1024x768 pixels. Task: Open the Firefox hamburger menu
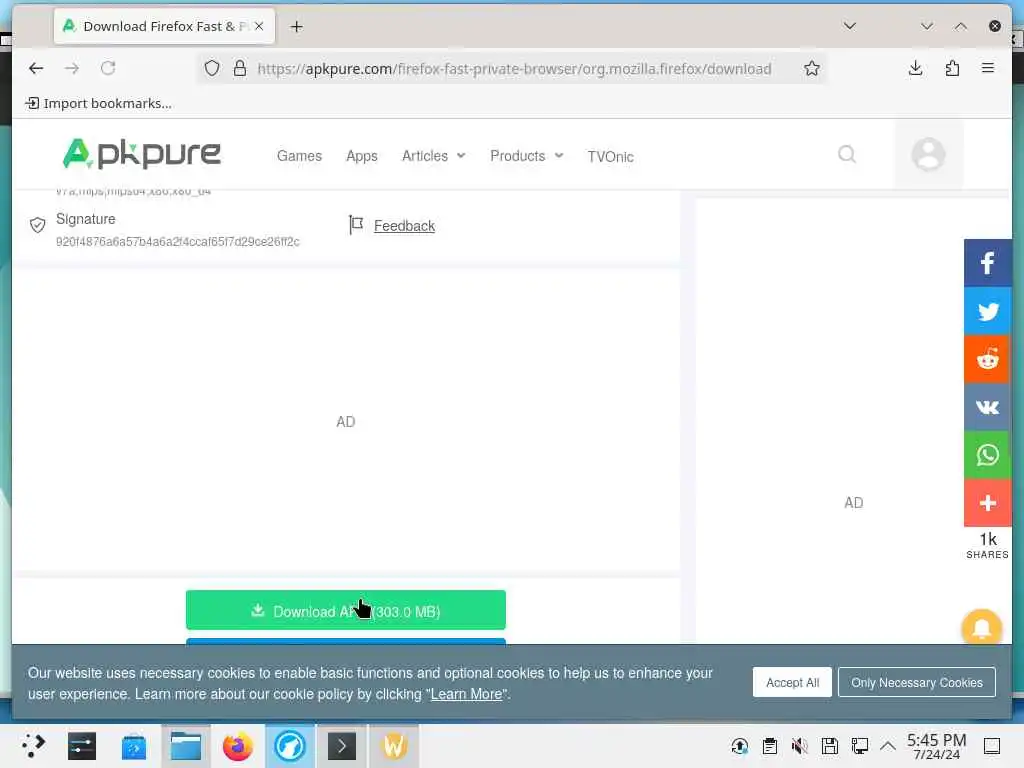[x=987, y=68]
